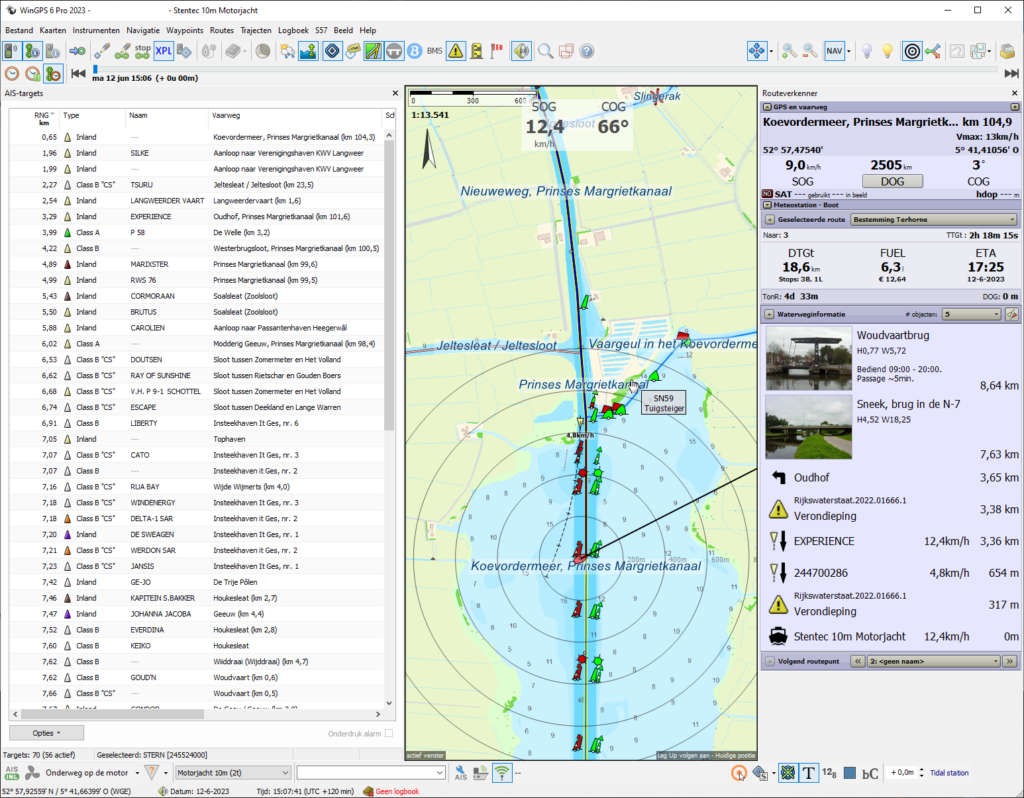Collapse the GPS en vaarweg section
The image size is (1024, 798).
[767, 106]
